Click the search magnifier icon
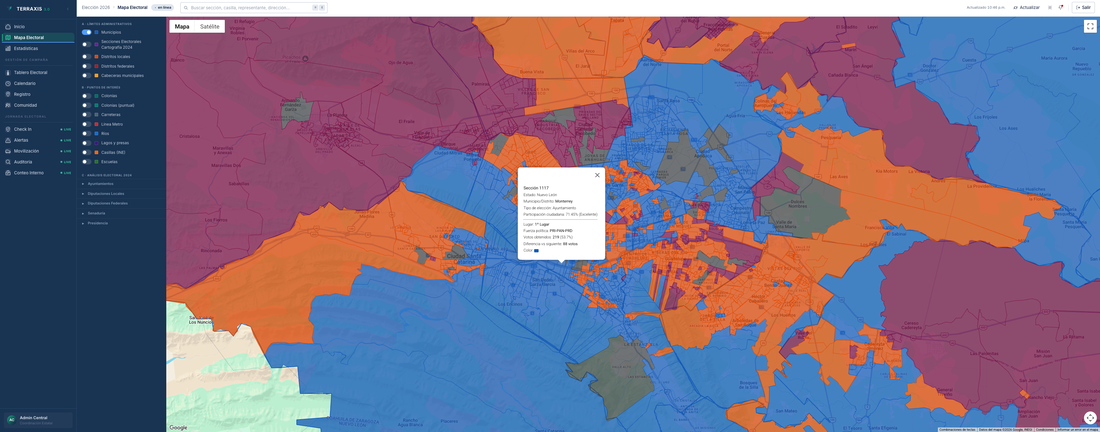The image size is (1100, 432). click(x=186, y=7)
